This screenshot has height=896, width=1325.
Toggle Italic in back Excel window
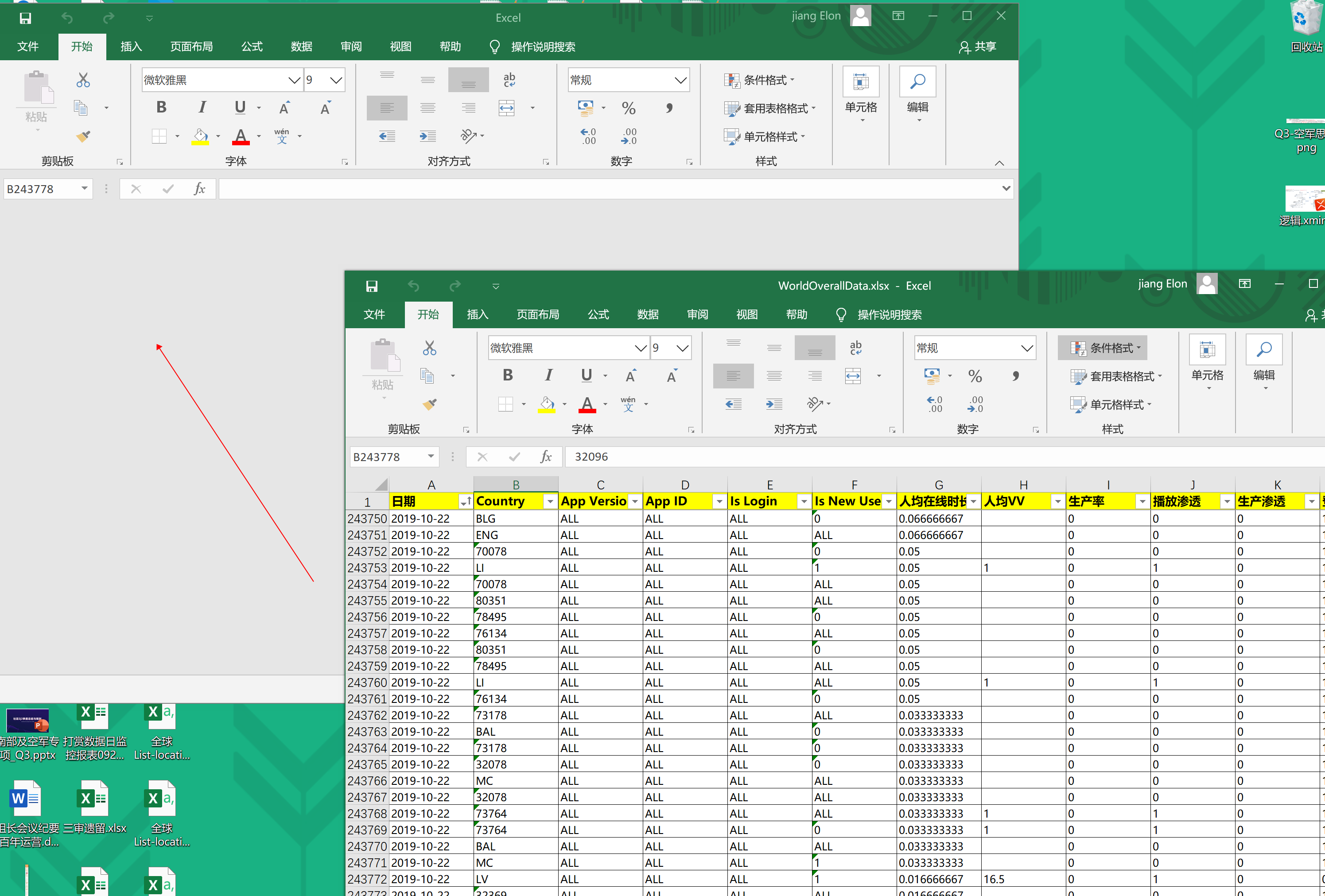tap(202, 107)
